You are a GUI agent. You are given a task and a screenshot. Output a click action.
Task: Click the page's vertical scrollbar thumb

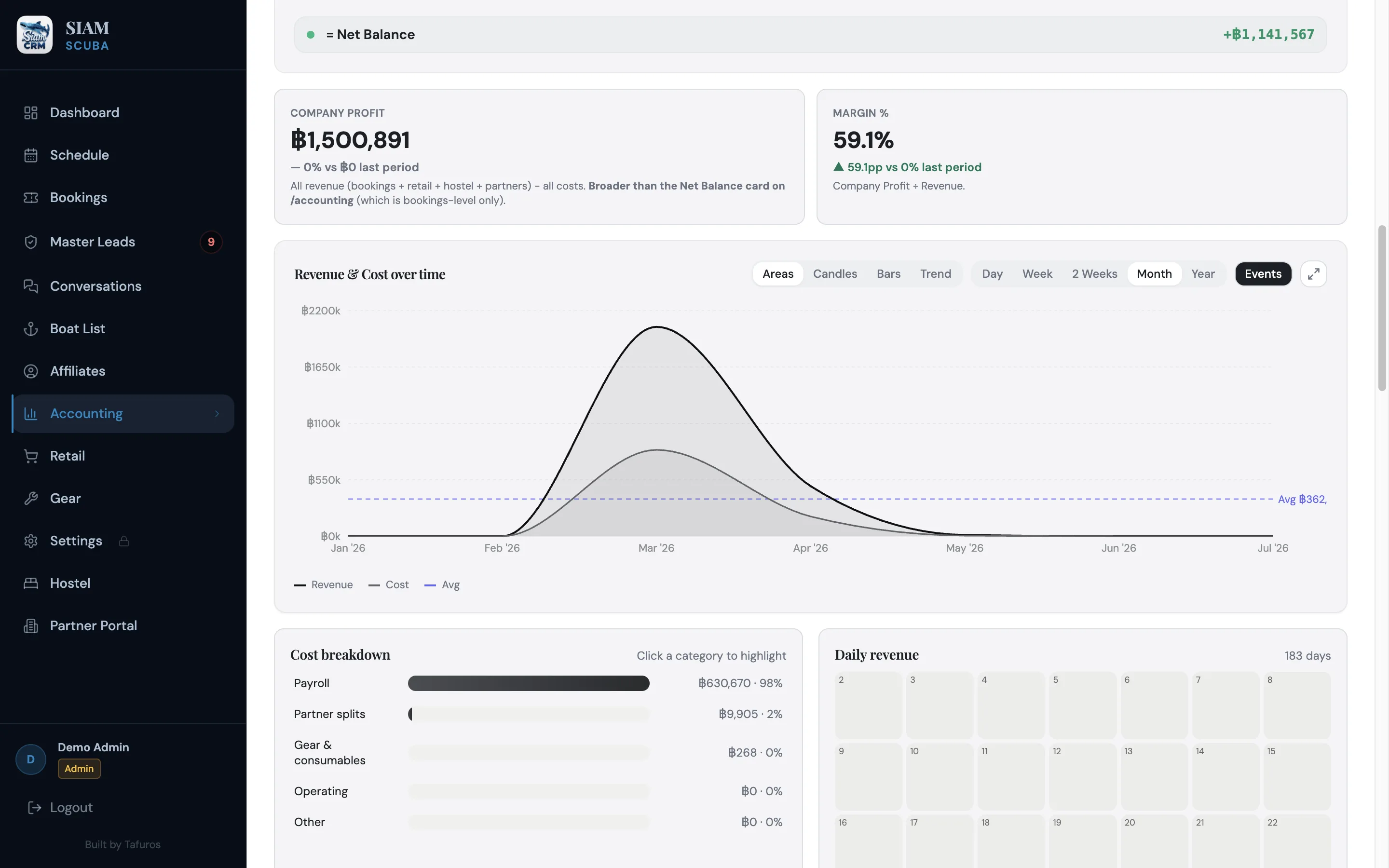pos(1382,308)
